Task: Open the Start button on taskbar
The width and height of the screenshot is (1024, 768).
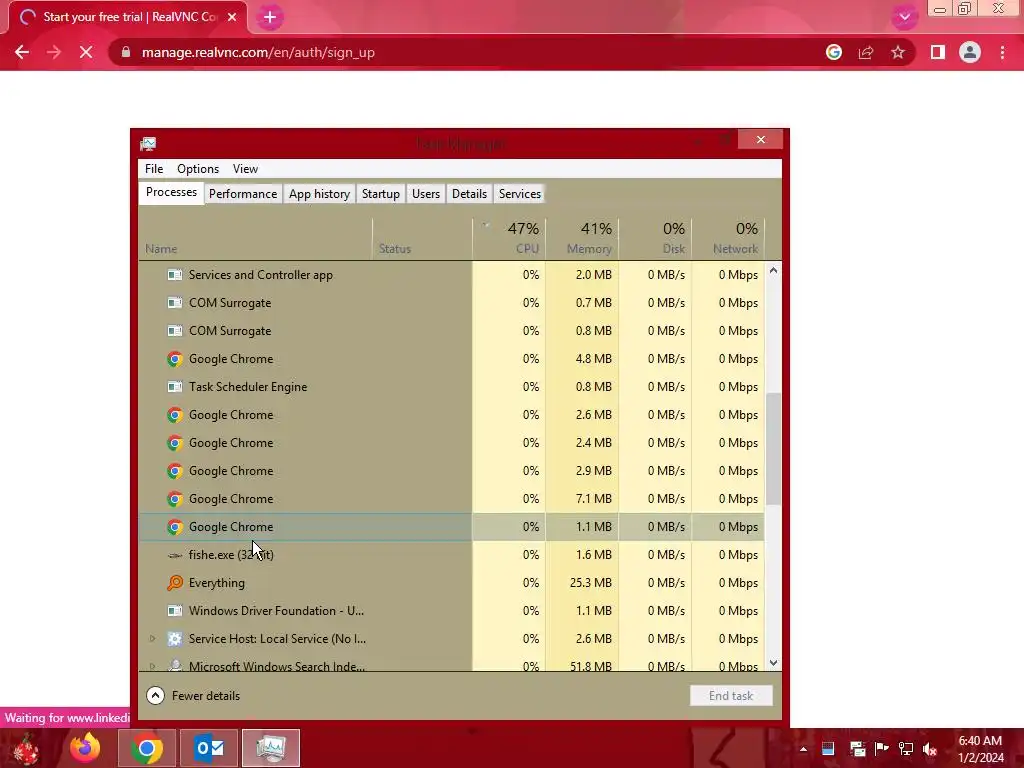Action: [x=26, y=748]
